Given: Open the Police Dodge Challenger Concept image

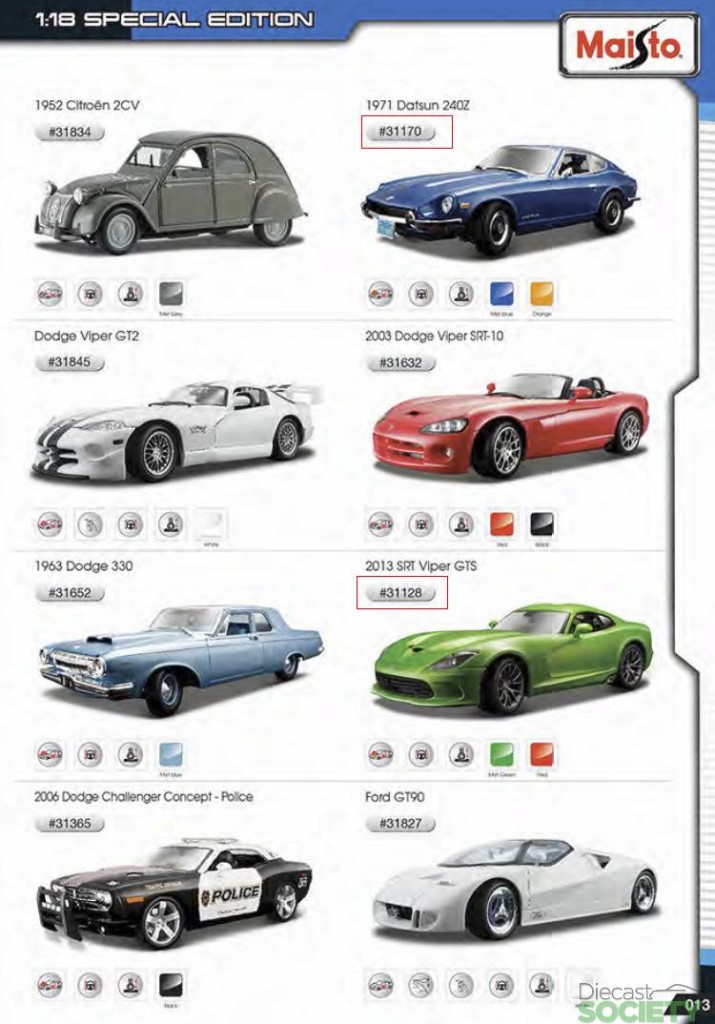Looking at the screenshot, I should pyautogui.click(x=175, y=890).
